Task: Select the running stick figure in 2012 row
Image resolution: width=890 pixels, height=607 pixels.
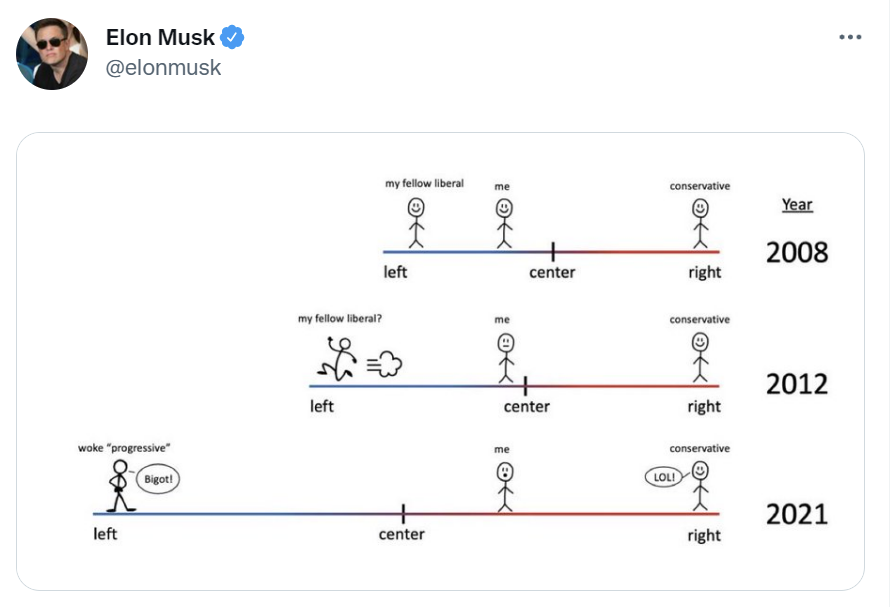Action: click(x=337, y=359)
